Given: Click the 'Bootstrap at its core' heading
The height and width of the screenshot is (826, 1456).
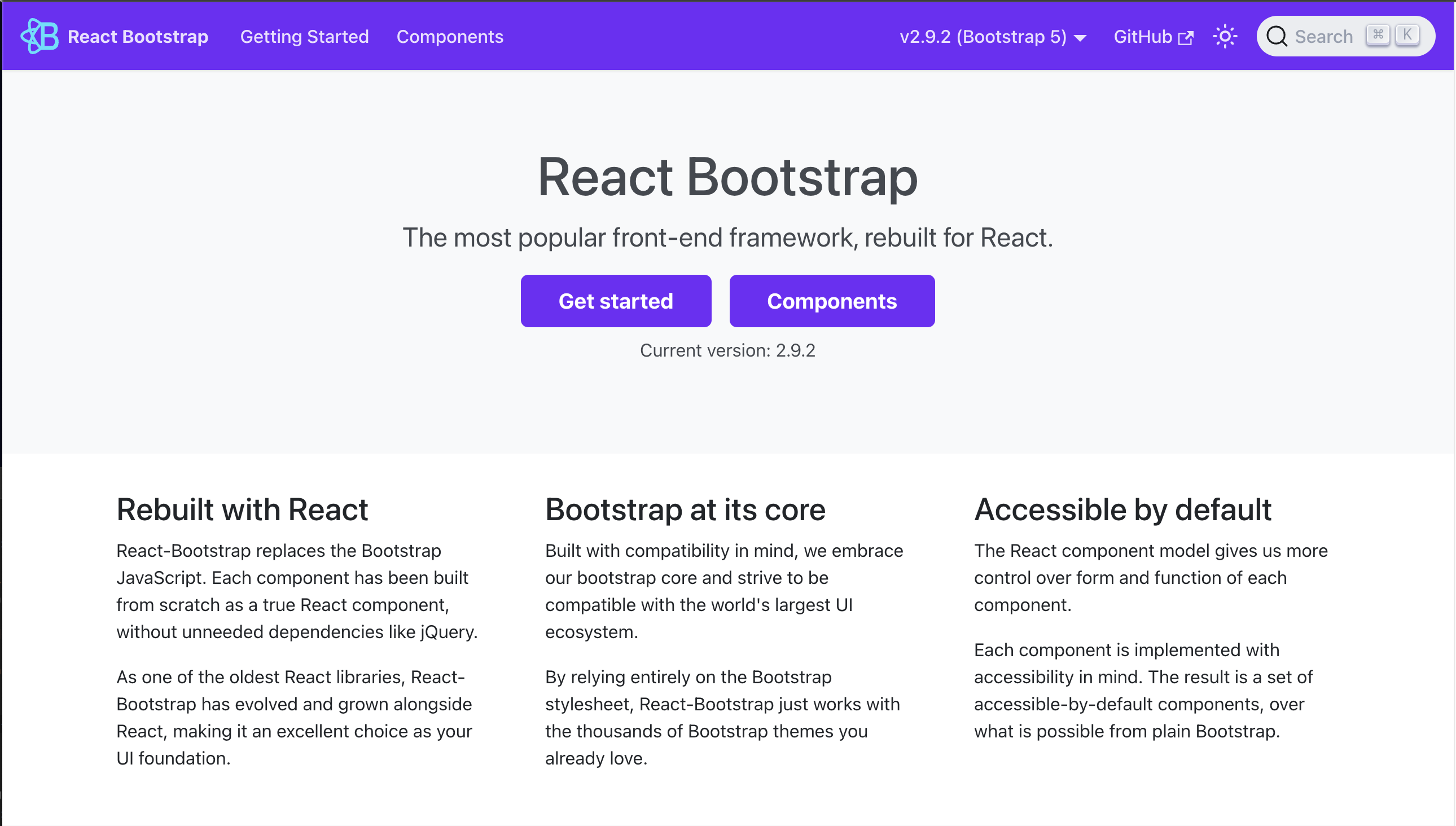Looking at the screenshot, I should point(685,509).
